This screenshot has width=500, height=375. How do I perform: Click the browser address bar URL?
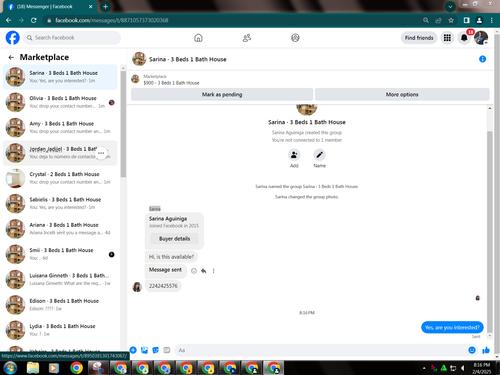click(112, 20)
